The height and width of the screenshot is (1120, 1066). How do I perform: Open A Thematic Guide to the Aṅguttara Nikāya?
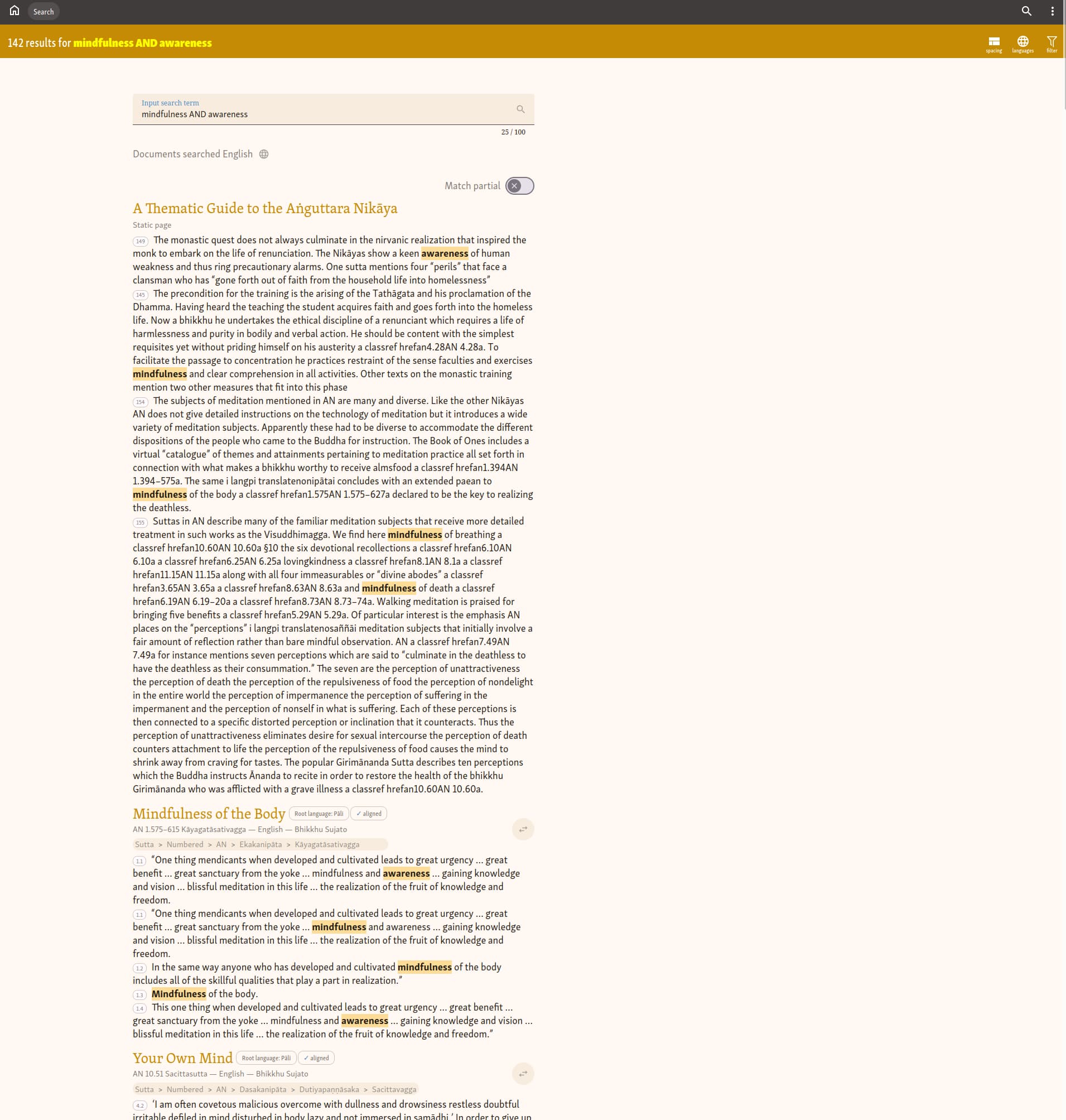pyautogui.click(x=265, y=208)
